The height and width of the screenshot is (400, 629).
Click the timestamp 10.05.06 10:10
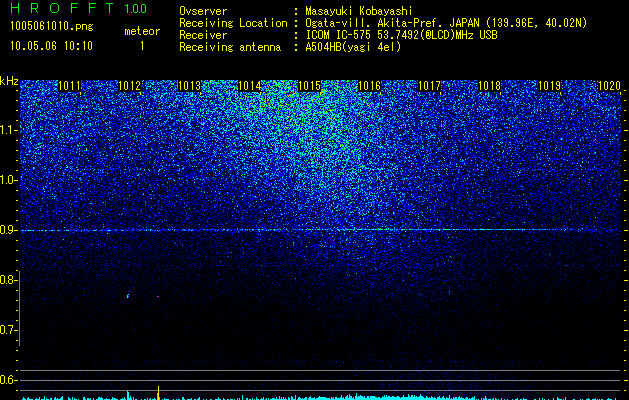(x=51, y=46)
